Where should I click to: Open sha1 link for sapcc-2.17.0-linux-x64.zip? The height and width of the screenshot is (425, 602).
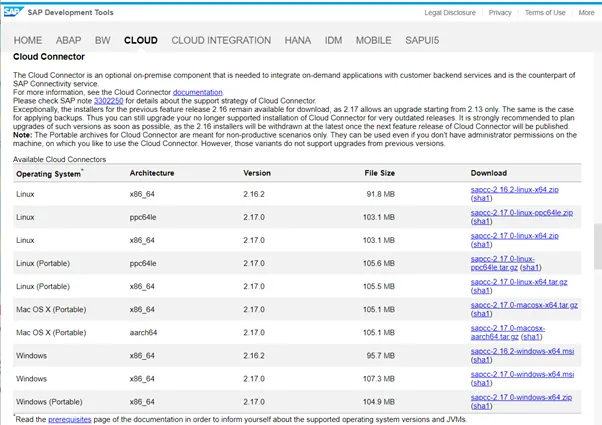(481, 244)
